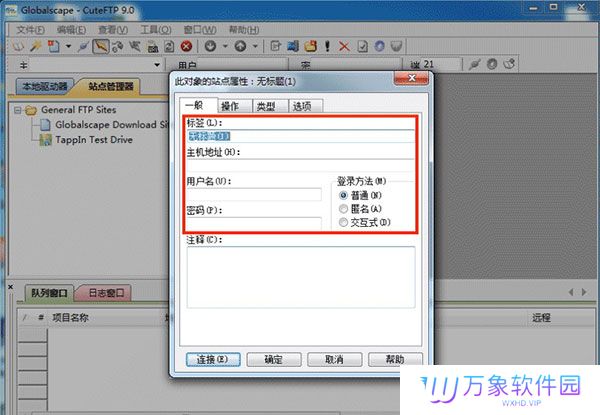Click the 取消 button
Screen dimensions: 600x415
pyautogui.click(x=335, y=360)
